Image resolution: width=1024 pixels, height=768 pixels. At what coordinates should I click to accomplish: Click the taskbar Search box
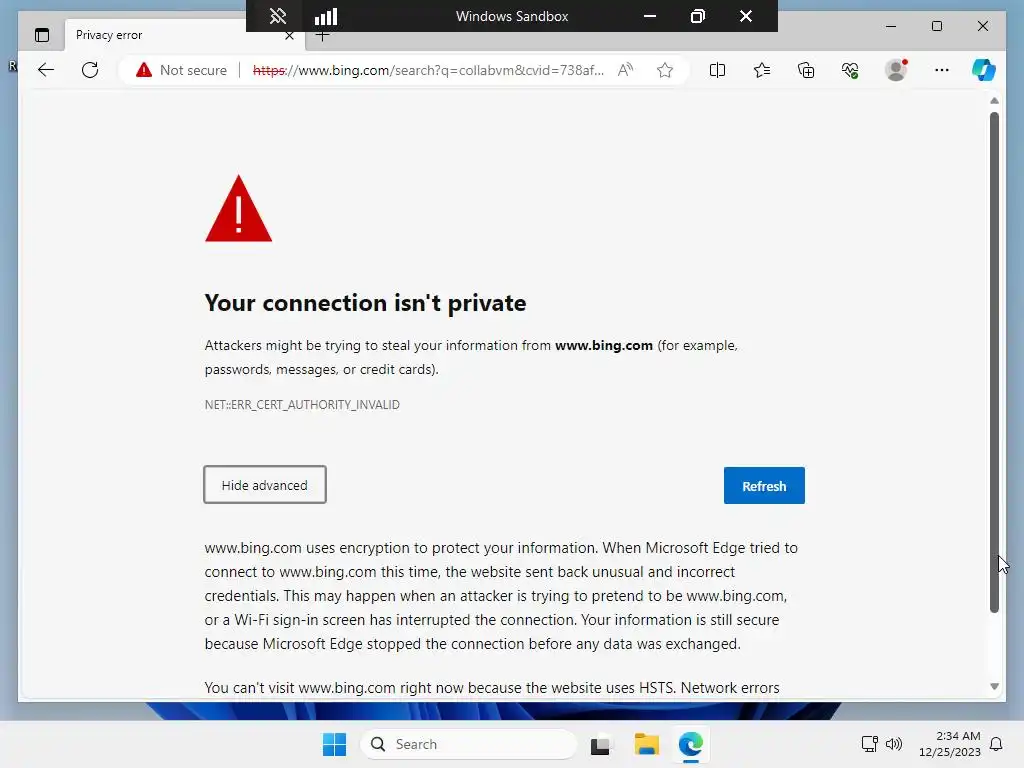coord(469,744)
